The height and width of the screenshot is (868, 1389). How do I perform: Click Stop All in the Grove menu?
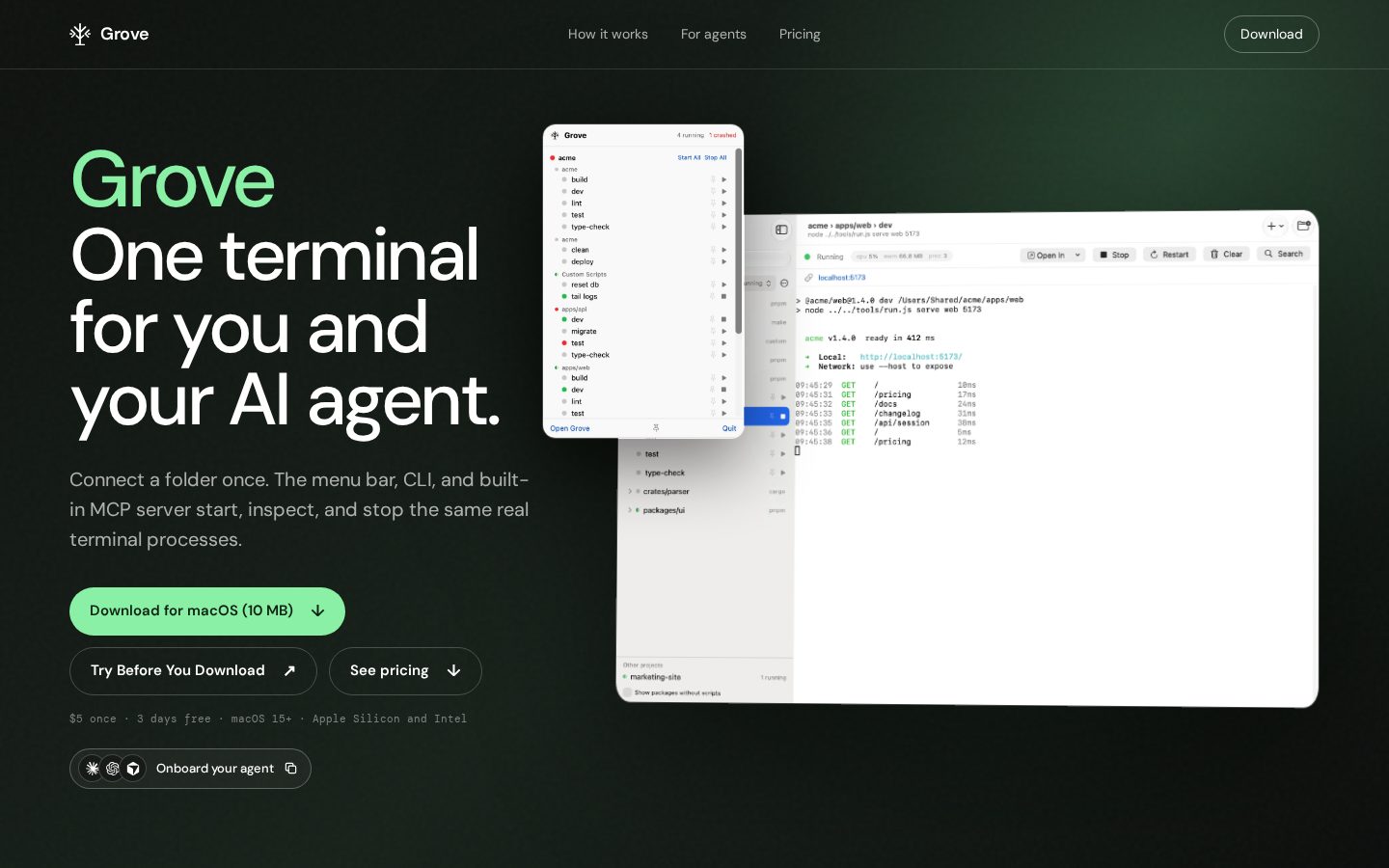716,157
